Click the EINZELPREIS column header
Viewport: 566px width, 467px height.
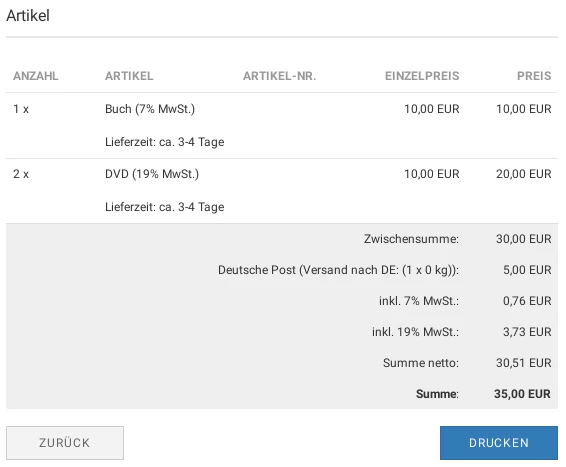pyautogui.click(x=422, y=76)
